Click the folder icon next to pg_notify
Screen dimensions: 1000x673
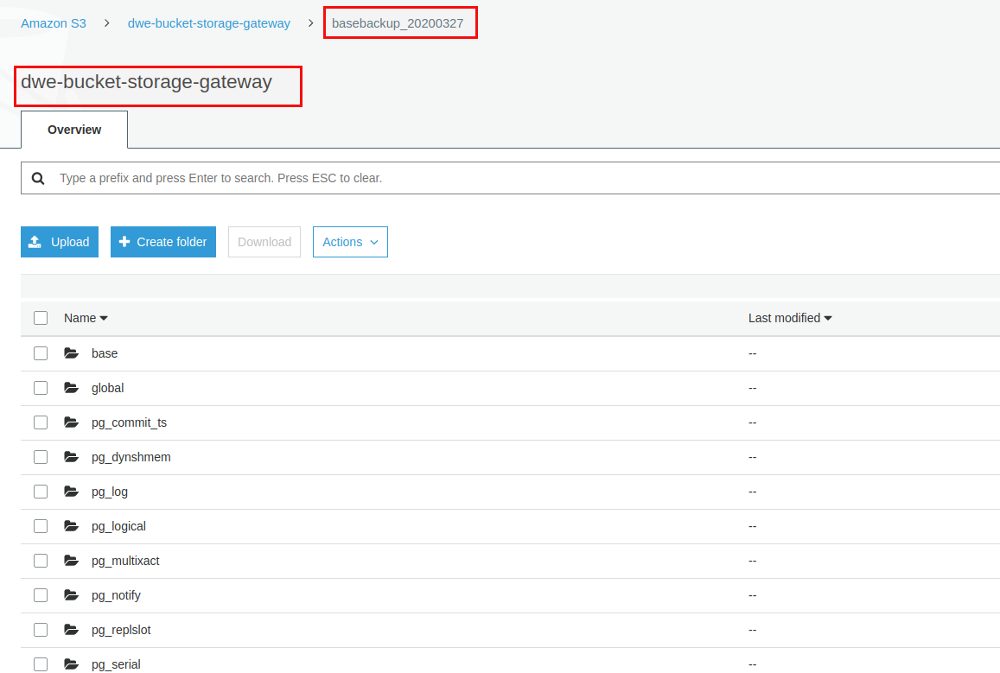(x=71, y=595)
